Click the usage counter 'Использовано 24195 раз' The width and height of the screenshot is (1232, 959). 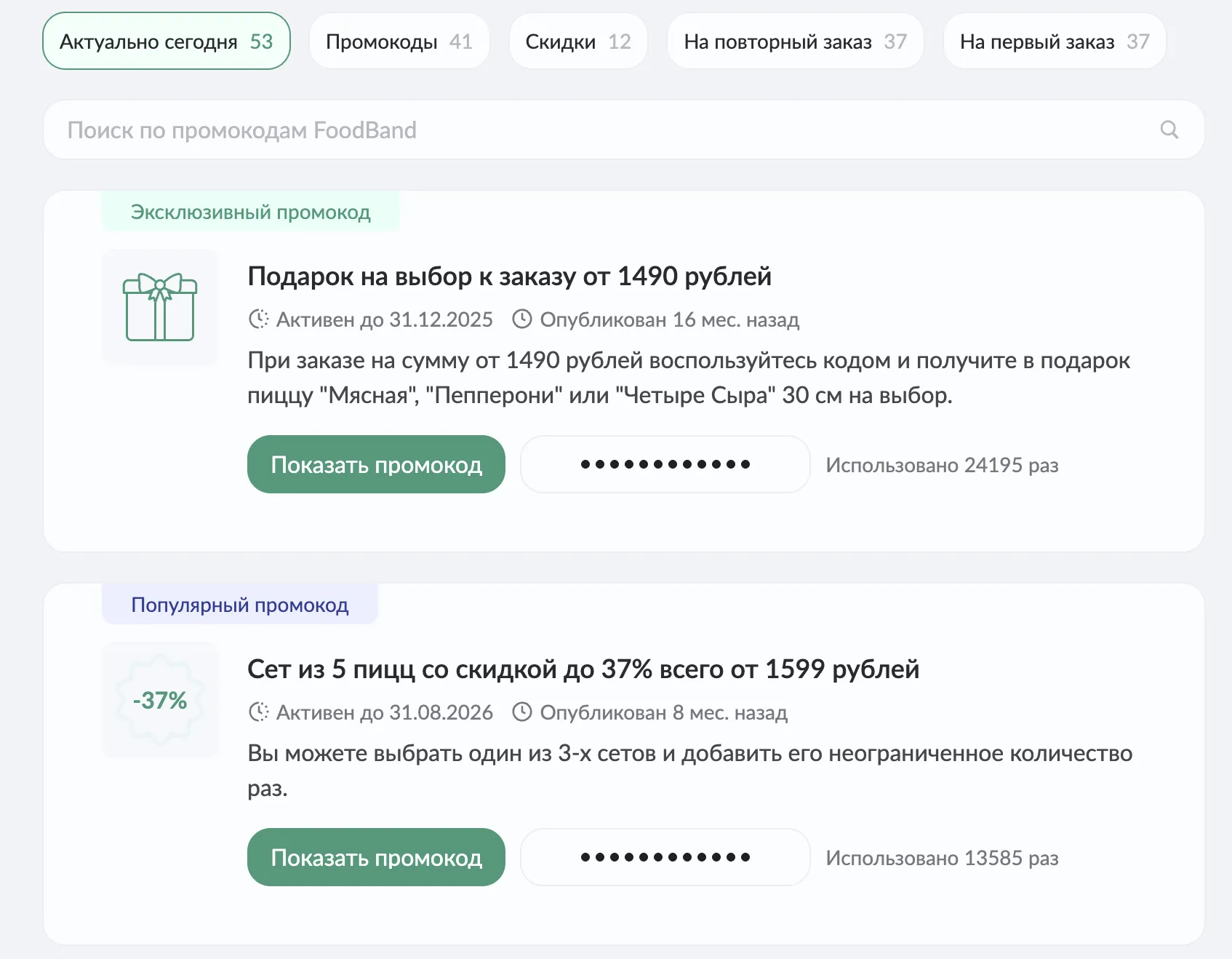pos(943,465)
